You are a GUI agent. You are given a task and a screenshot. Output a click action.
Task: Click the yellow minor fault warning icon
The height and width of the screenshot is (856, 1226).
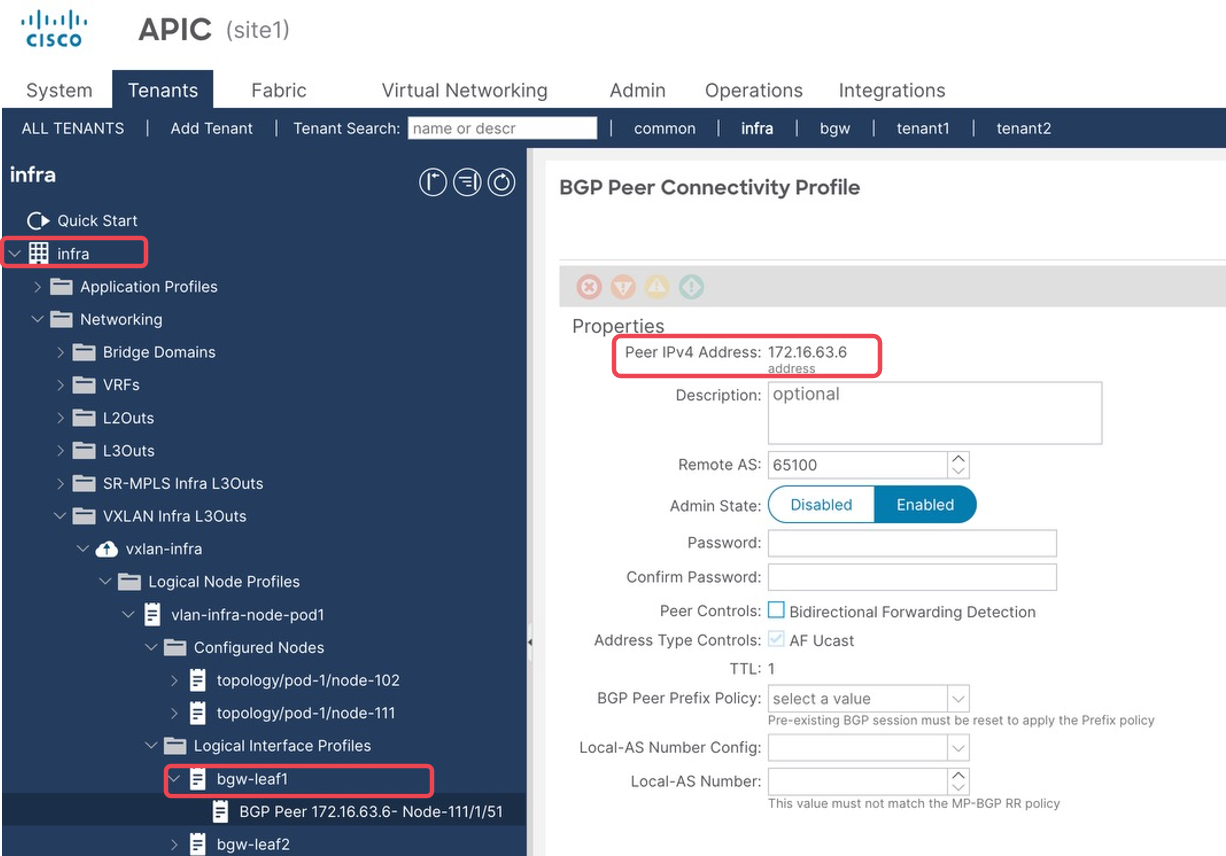pos(657,287)
